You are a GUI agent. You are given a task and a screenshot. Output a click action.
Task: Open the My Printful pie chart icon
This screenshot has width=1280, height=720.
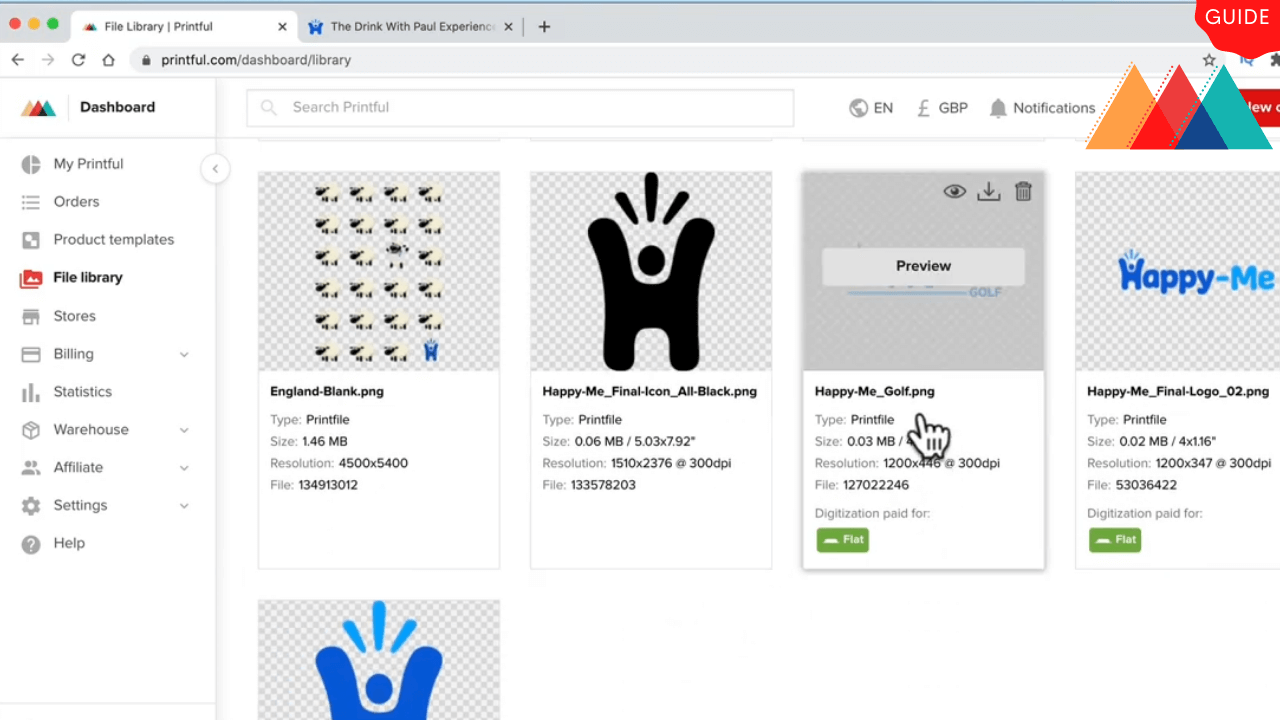[31, 164]
